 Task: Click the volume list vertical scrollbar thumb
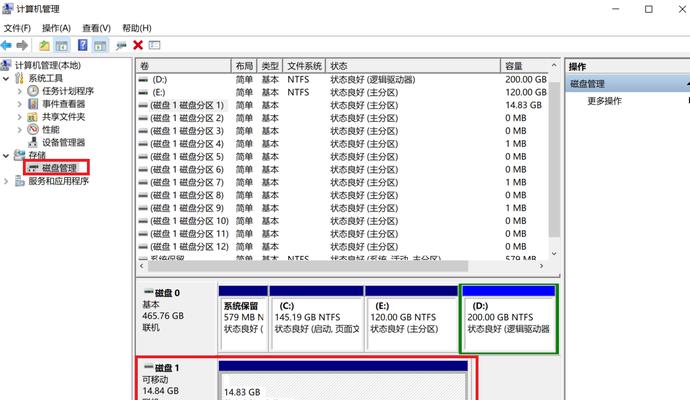point(554,160)
